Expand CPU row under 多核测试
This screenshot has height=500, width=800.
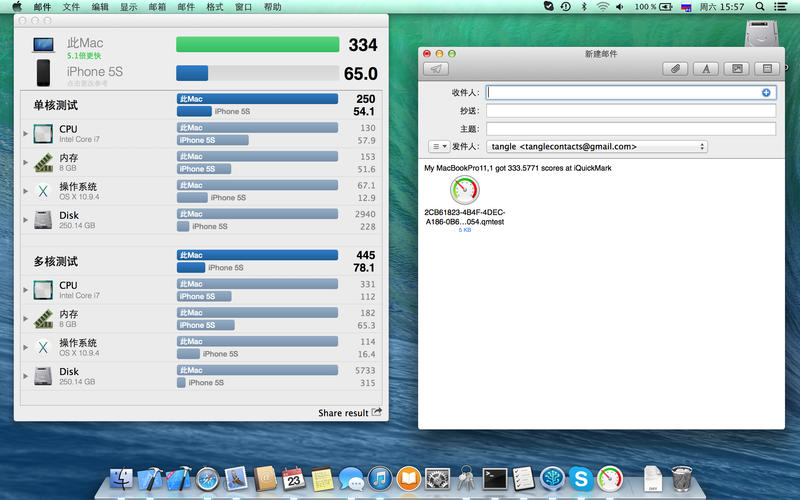[x=25, y=290]
